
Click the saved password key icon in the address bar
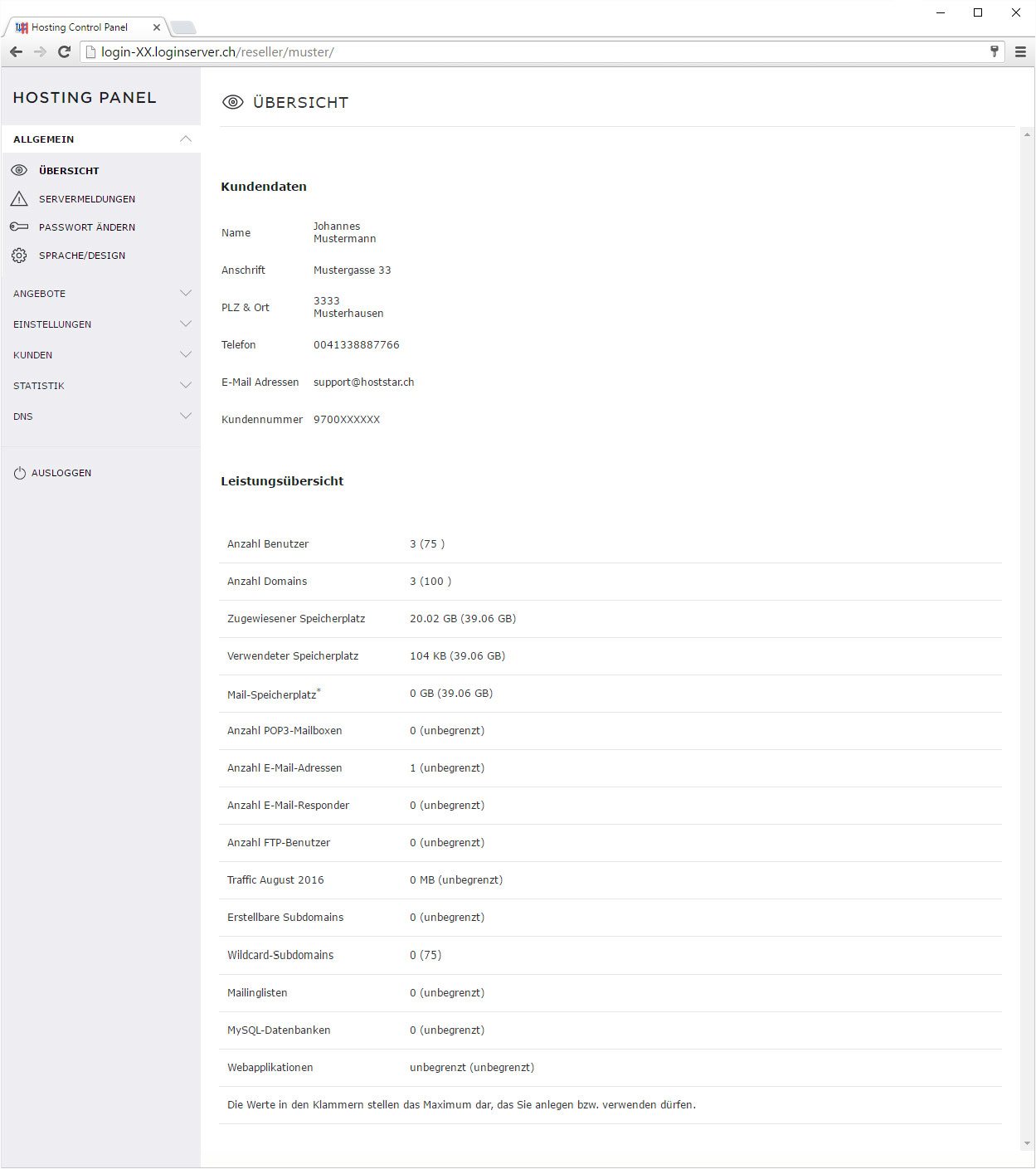tap(995, 51)
